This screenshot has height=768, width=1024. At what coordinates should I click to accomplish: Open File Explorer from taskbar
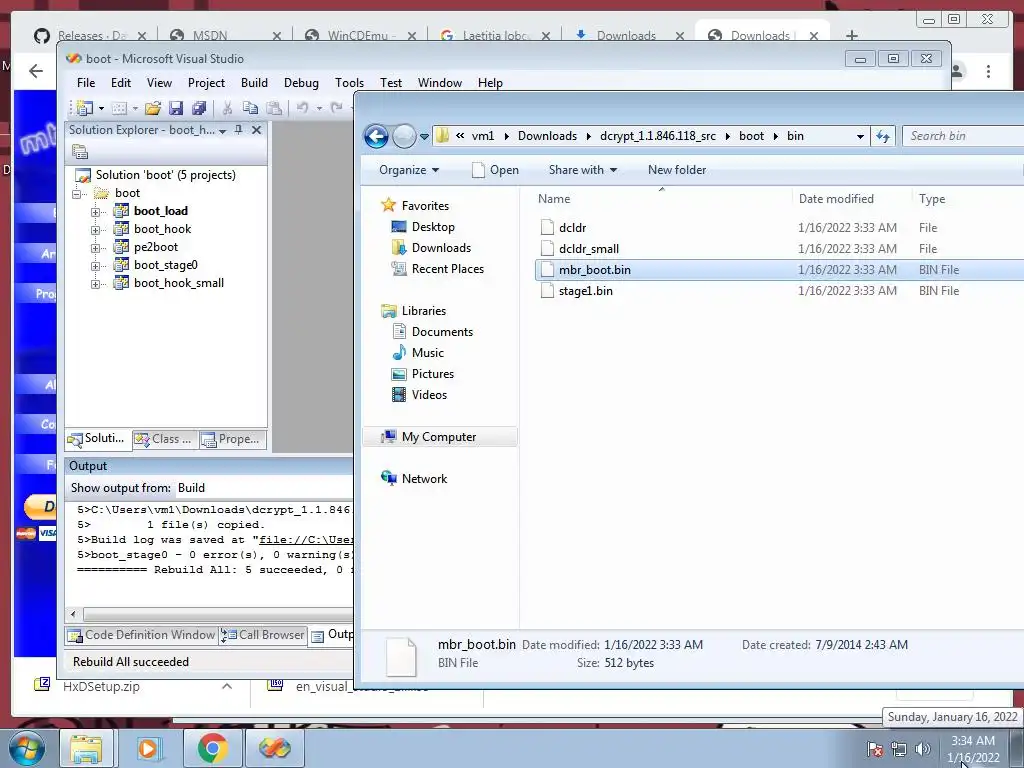click(86, 748)
